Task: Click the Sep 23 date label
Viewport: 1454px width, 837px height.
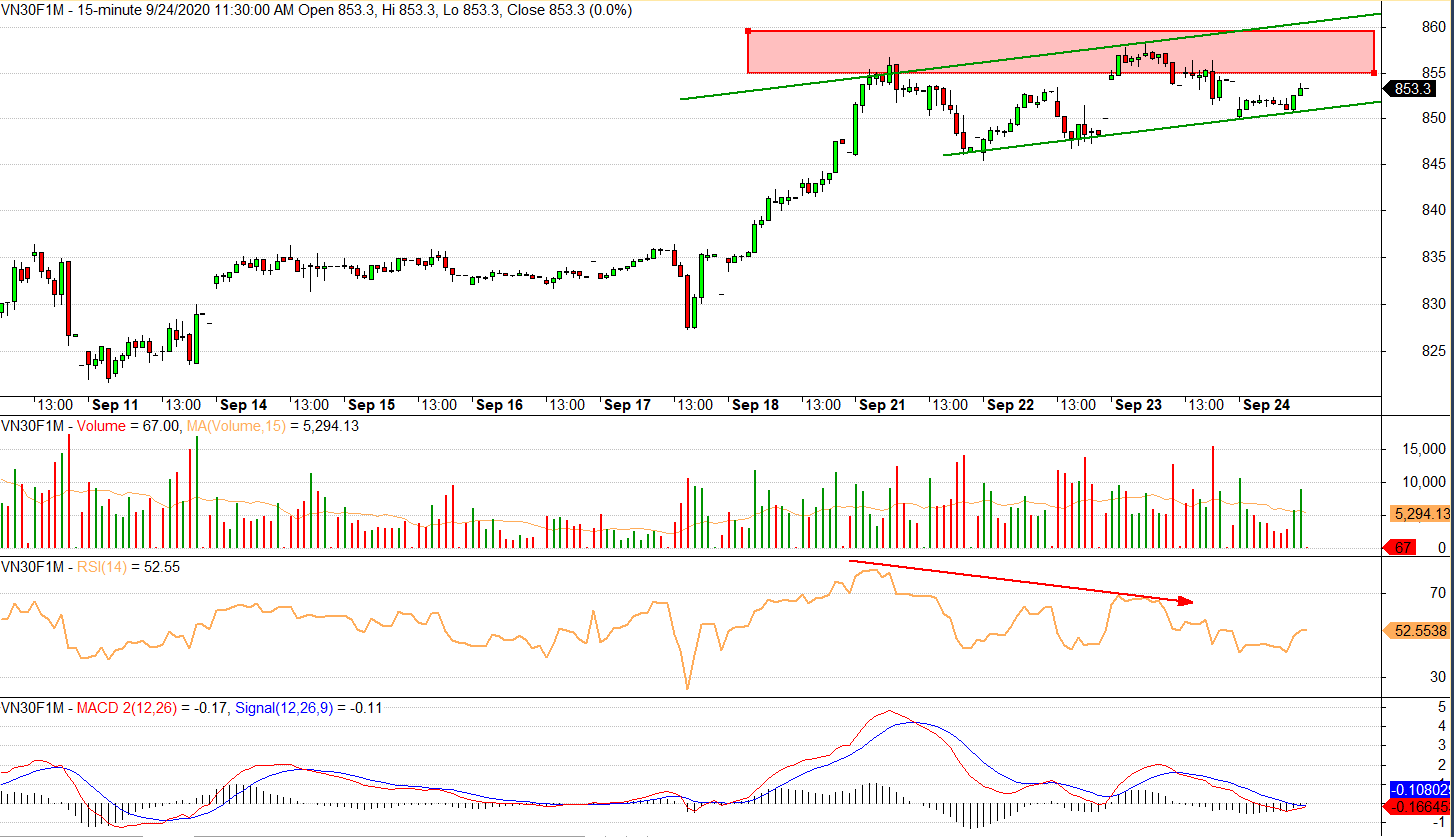Action: tap(1138, 405)
